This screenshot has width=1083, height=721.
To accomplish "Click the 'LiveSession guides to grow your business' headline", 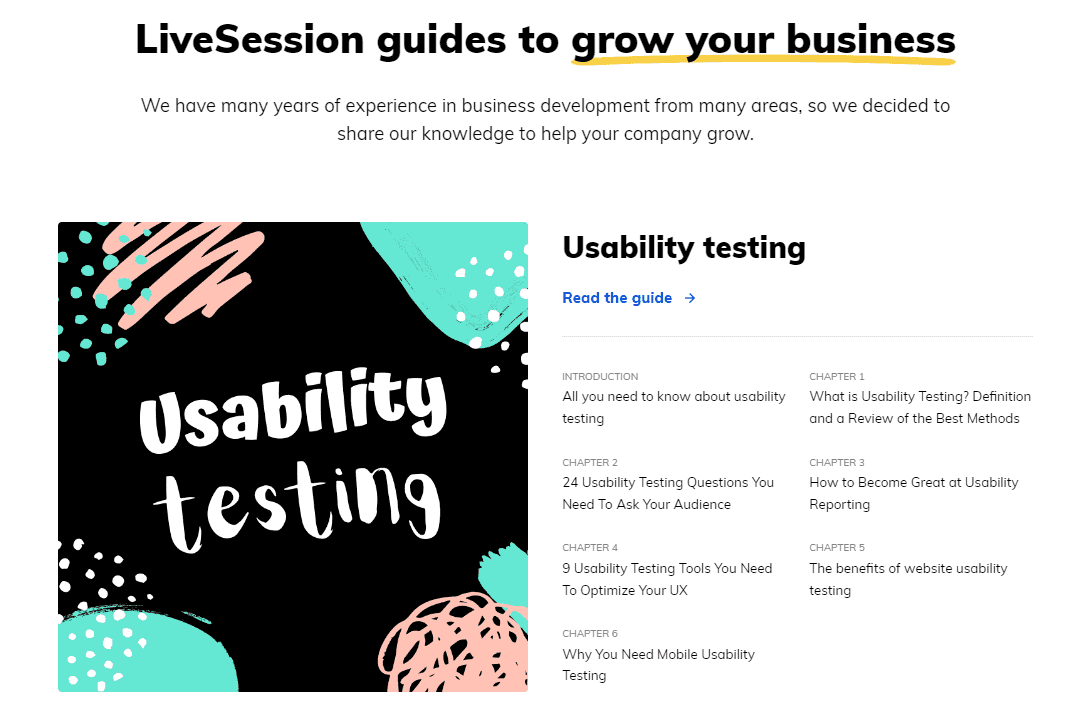I will pos(545,40).
